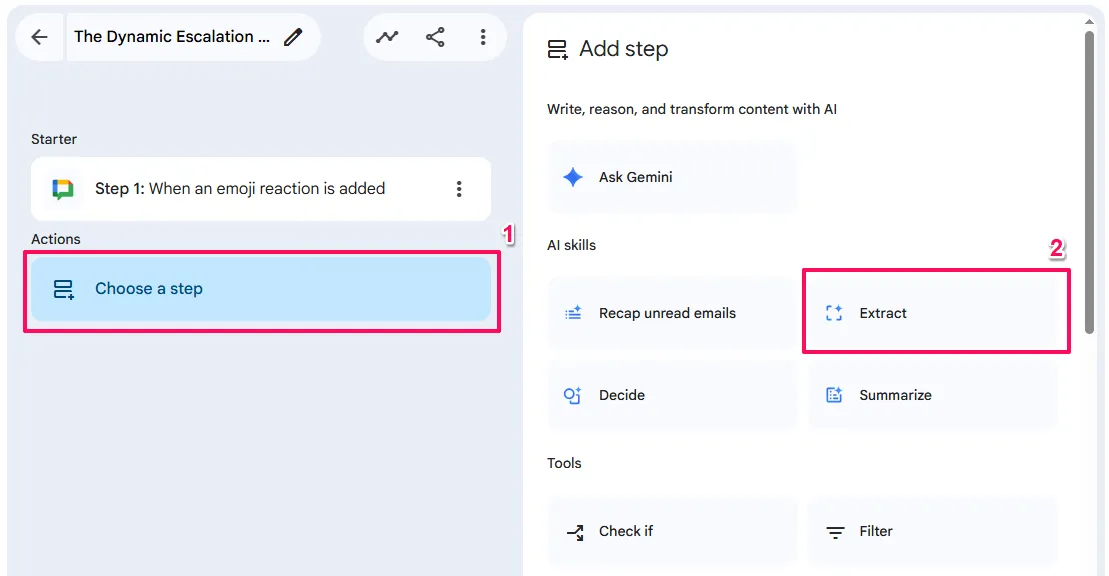Click the flow title text
This screenshot has height=576, width=1109.
pyautogui.click(x=172, y=37)
